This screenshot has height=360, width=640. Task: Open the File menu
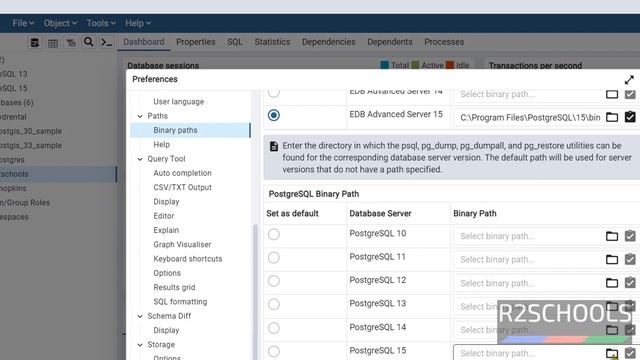coord(23,23)
